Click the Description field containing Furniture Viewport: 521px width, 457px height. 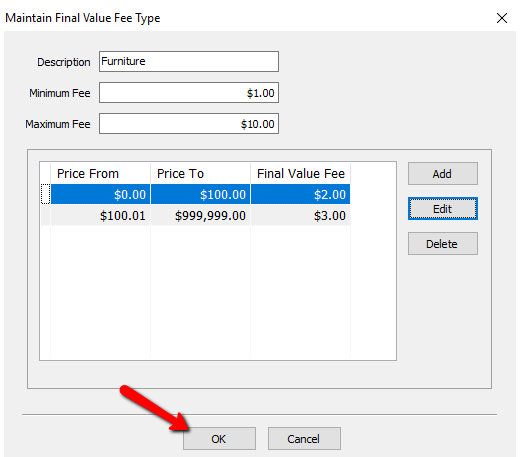[x=189, y=61]
